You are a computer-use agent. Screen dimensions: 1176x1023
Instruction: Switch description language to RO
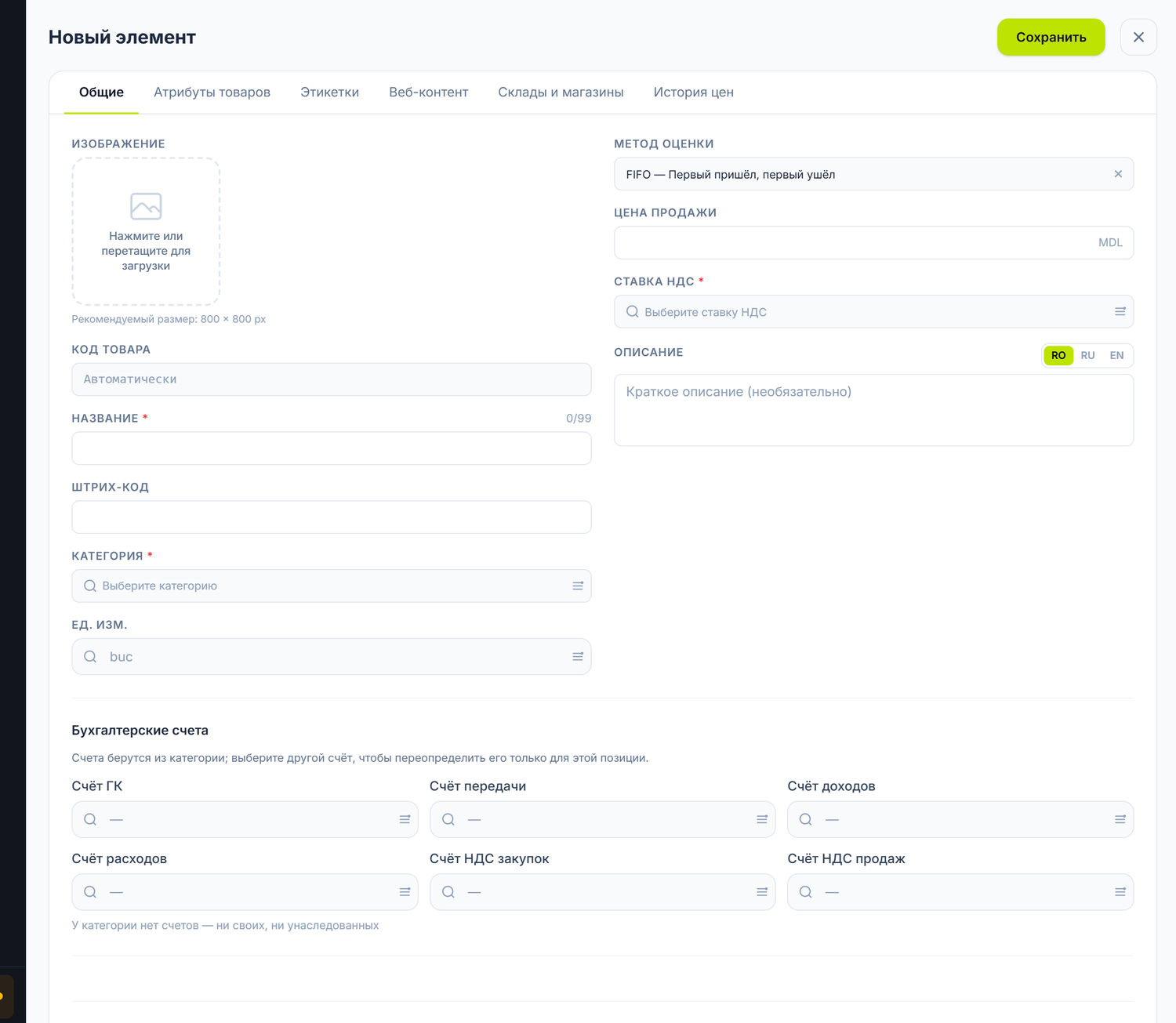[1058, 355]
